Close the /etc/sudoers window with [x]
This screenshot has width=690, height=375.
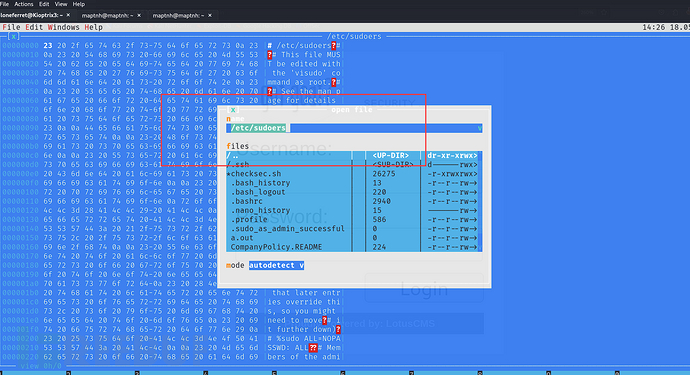pos(14,37)
